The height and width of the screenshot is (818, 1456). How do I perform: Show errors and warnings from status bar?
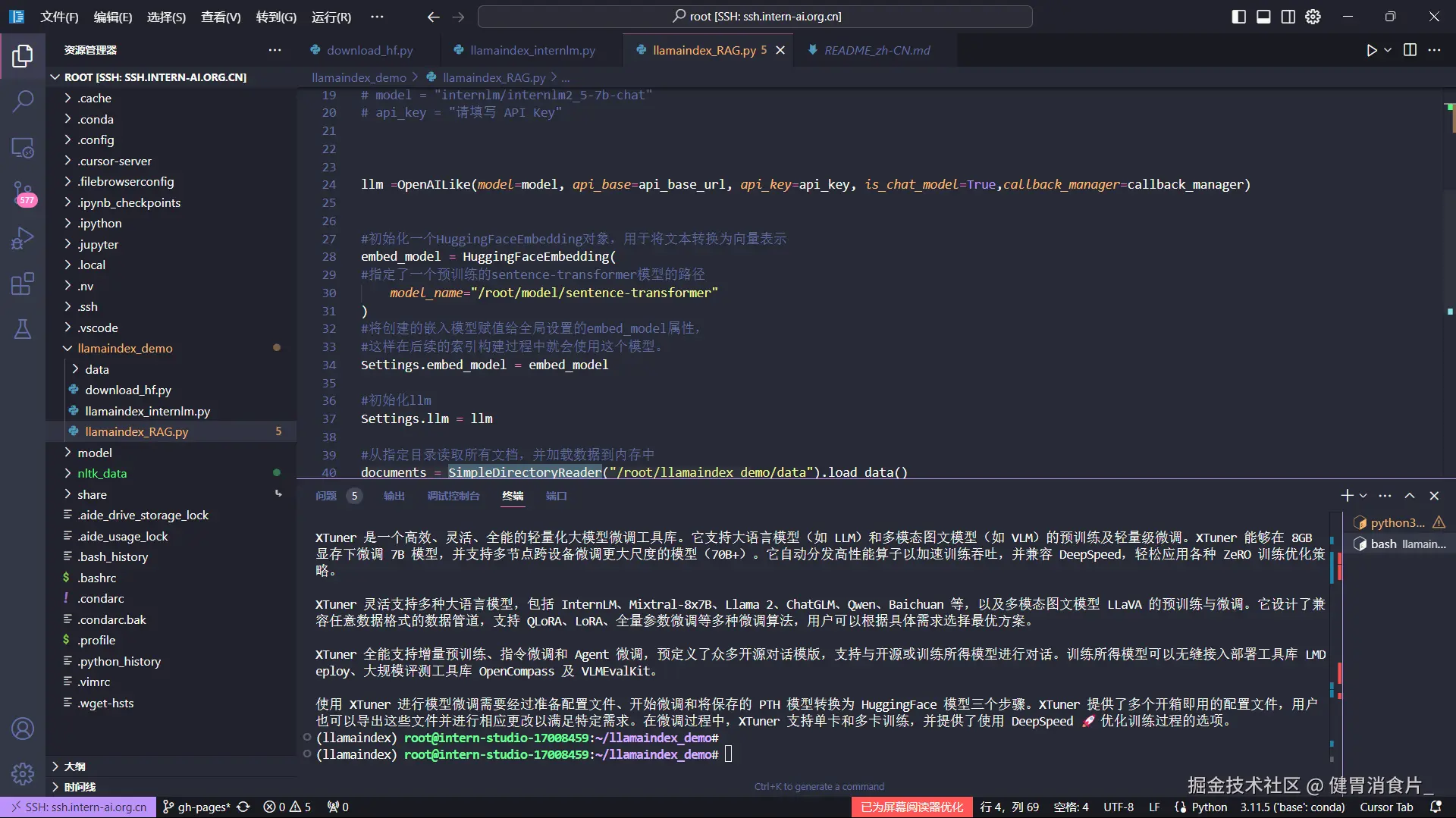point(287,807)
